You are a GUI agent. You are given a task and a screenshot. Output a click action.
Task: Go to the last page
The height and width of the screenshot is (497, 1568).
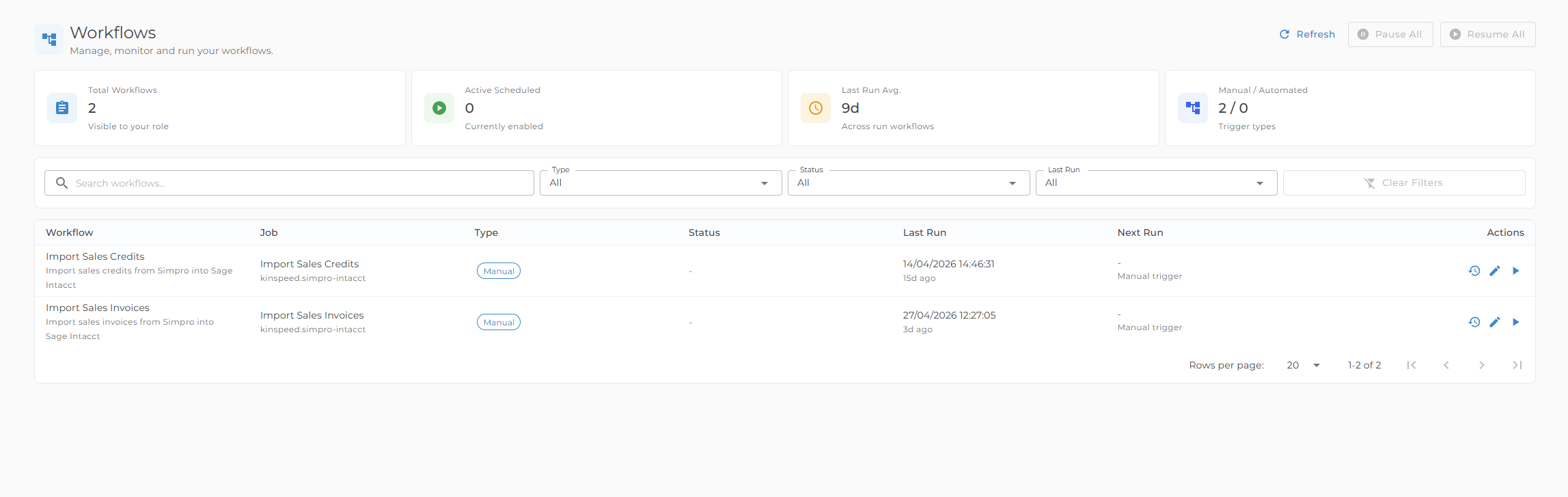click(1517, 365)
